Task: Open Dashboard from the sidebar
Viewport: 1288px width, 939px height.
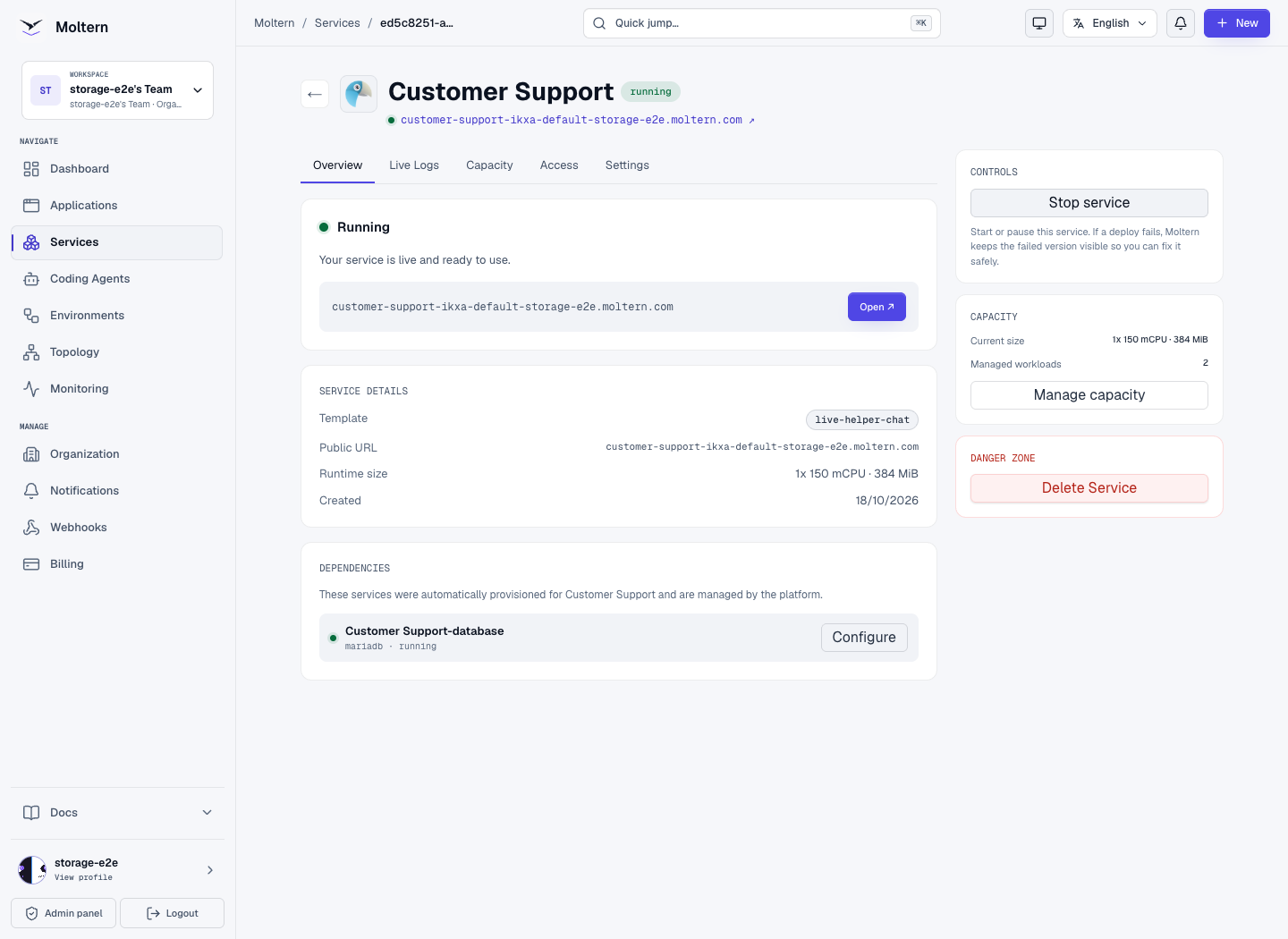Action: [x=116, y=169]
